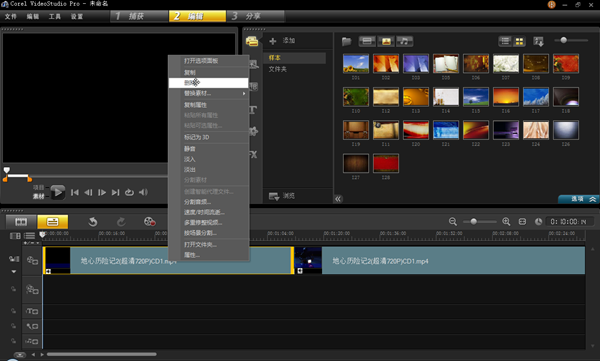Click the Redo arrow
This screenshot has height=361, width=600.
[121, 222]
